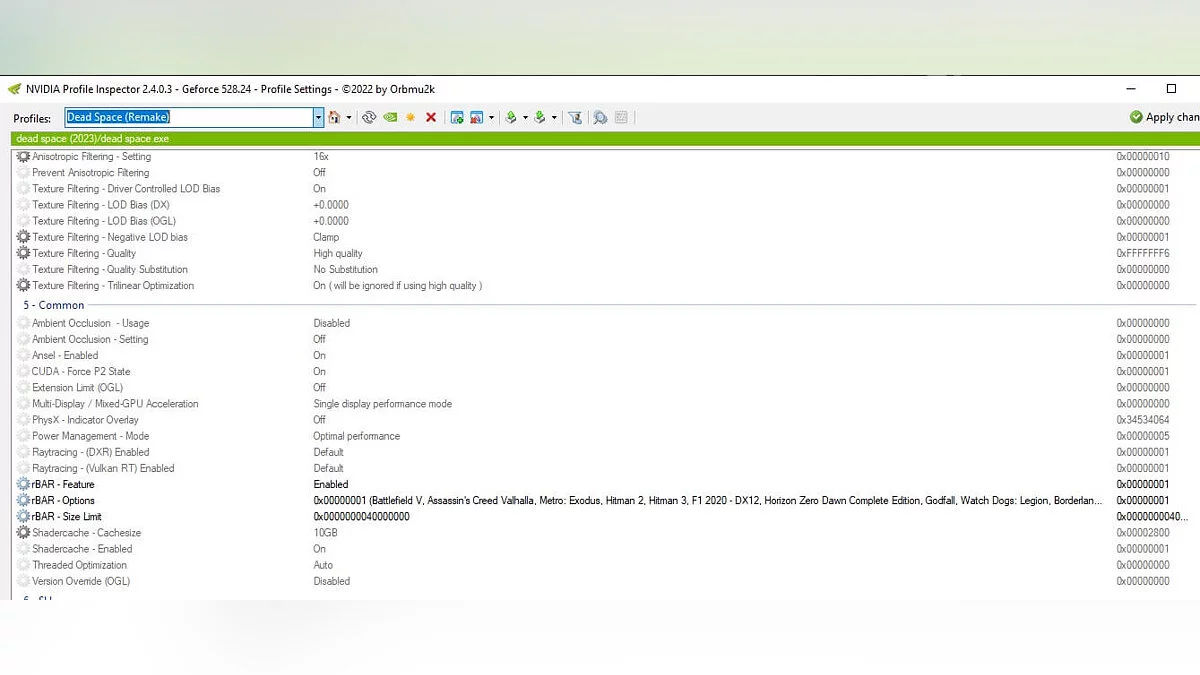
Task: Click the scan for modified profiles icon
Action: click(600, 117)
